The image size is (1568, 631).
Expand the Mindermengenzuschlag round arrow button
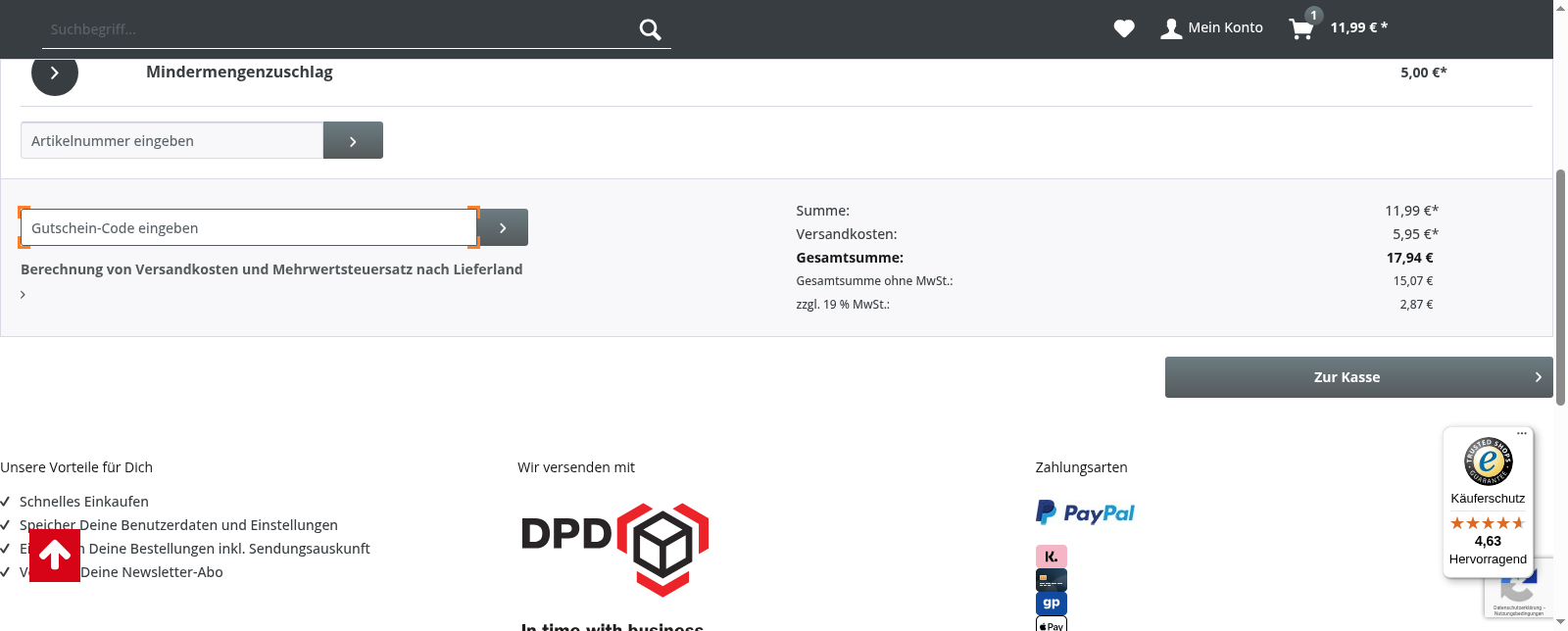pyautogui.click(x=55, y=73)
